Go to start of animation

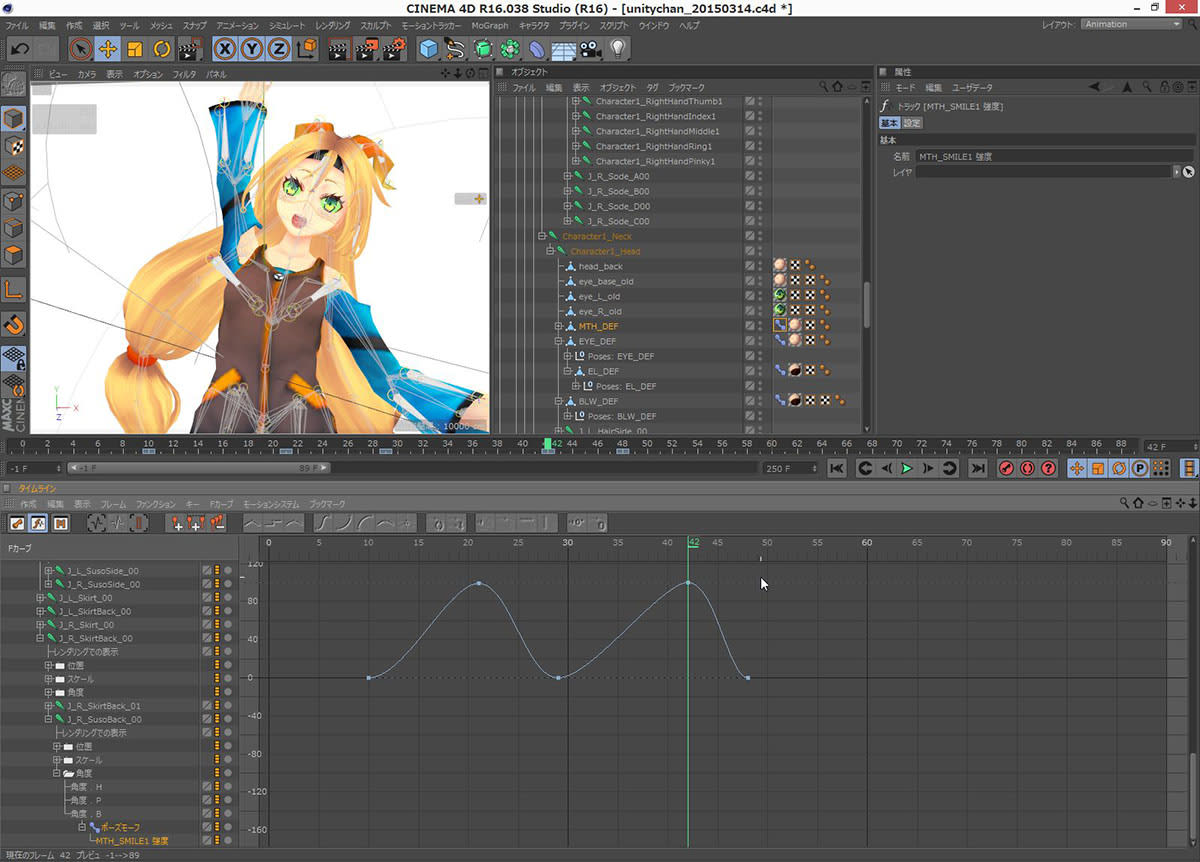(837, 468)
